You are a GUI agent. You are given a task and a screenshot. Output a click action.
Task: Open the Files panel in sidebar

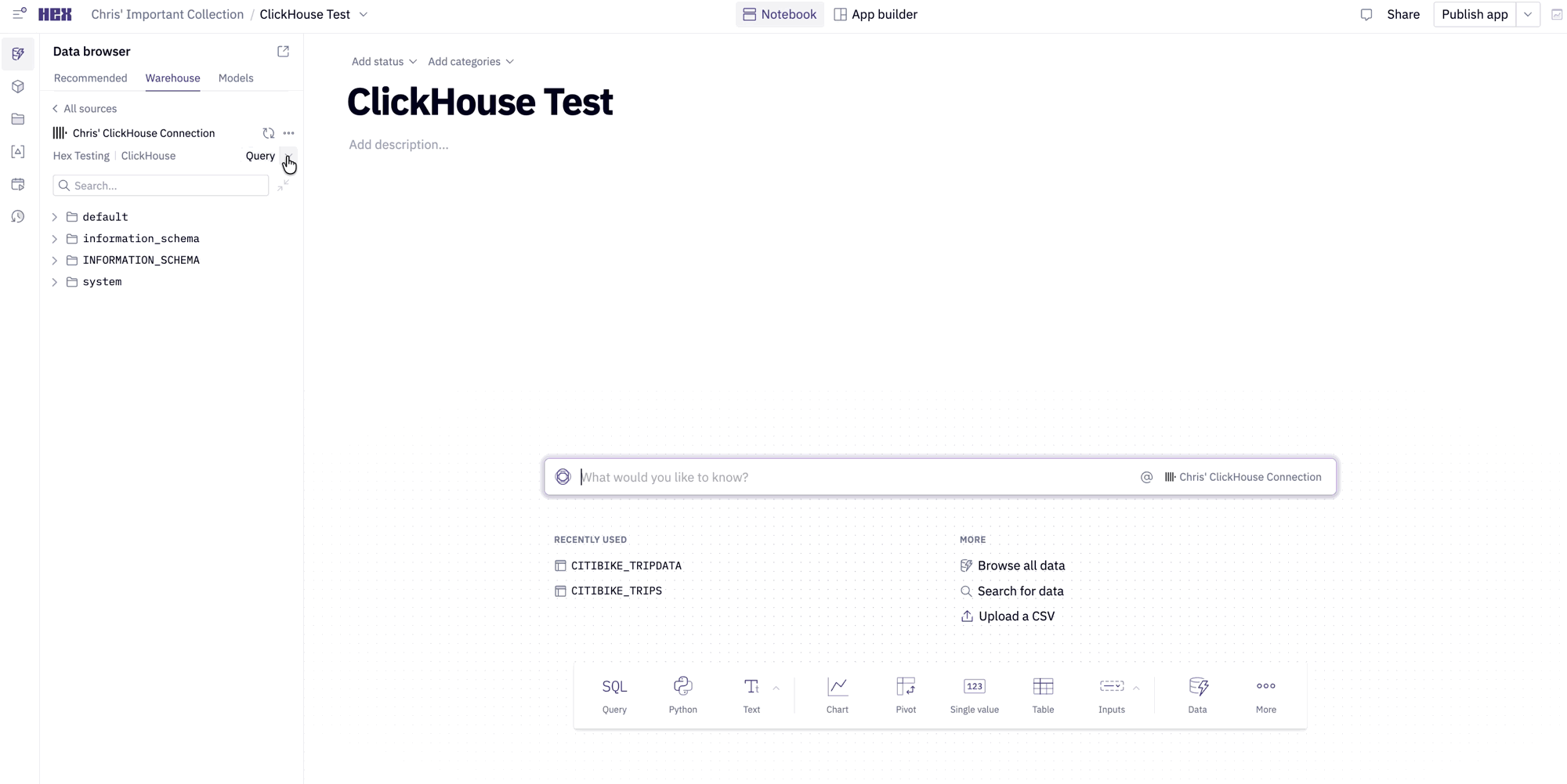click(x=18, y=119)
